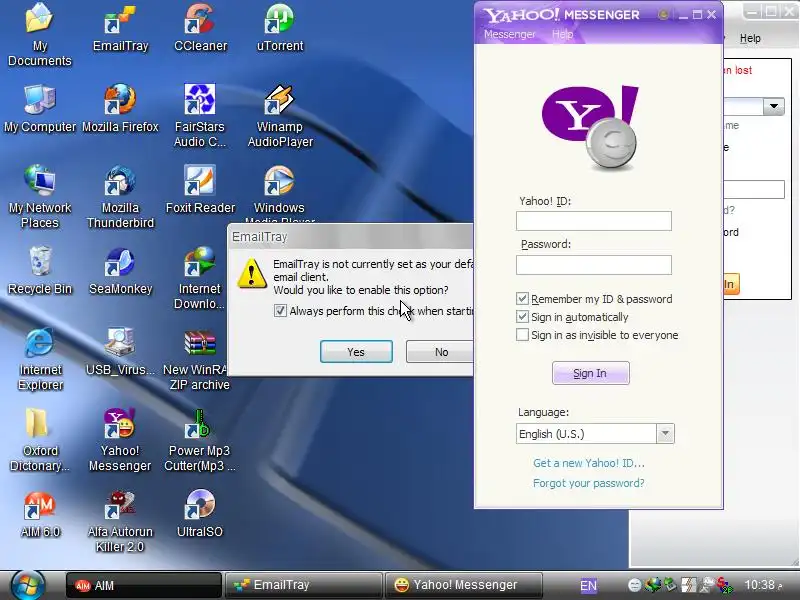
Task: Select the FairStars Audio Converter icon
Action: pyautogui.click(x=200, y=116)
